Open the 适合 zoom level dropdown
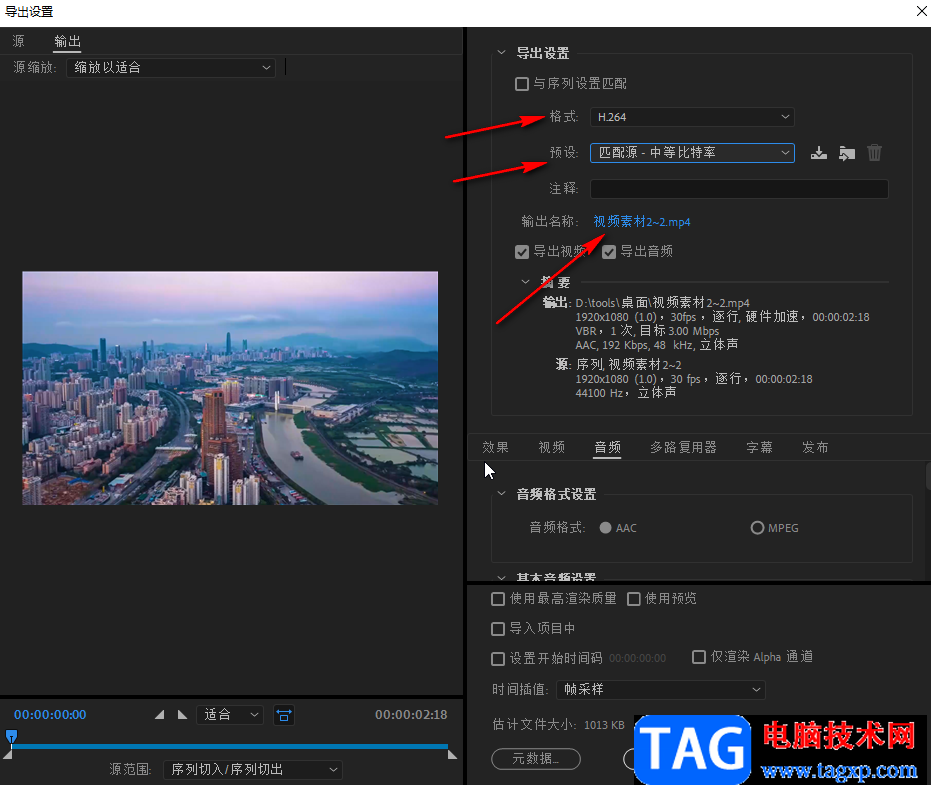 [x=230, y=715]
